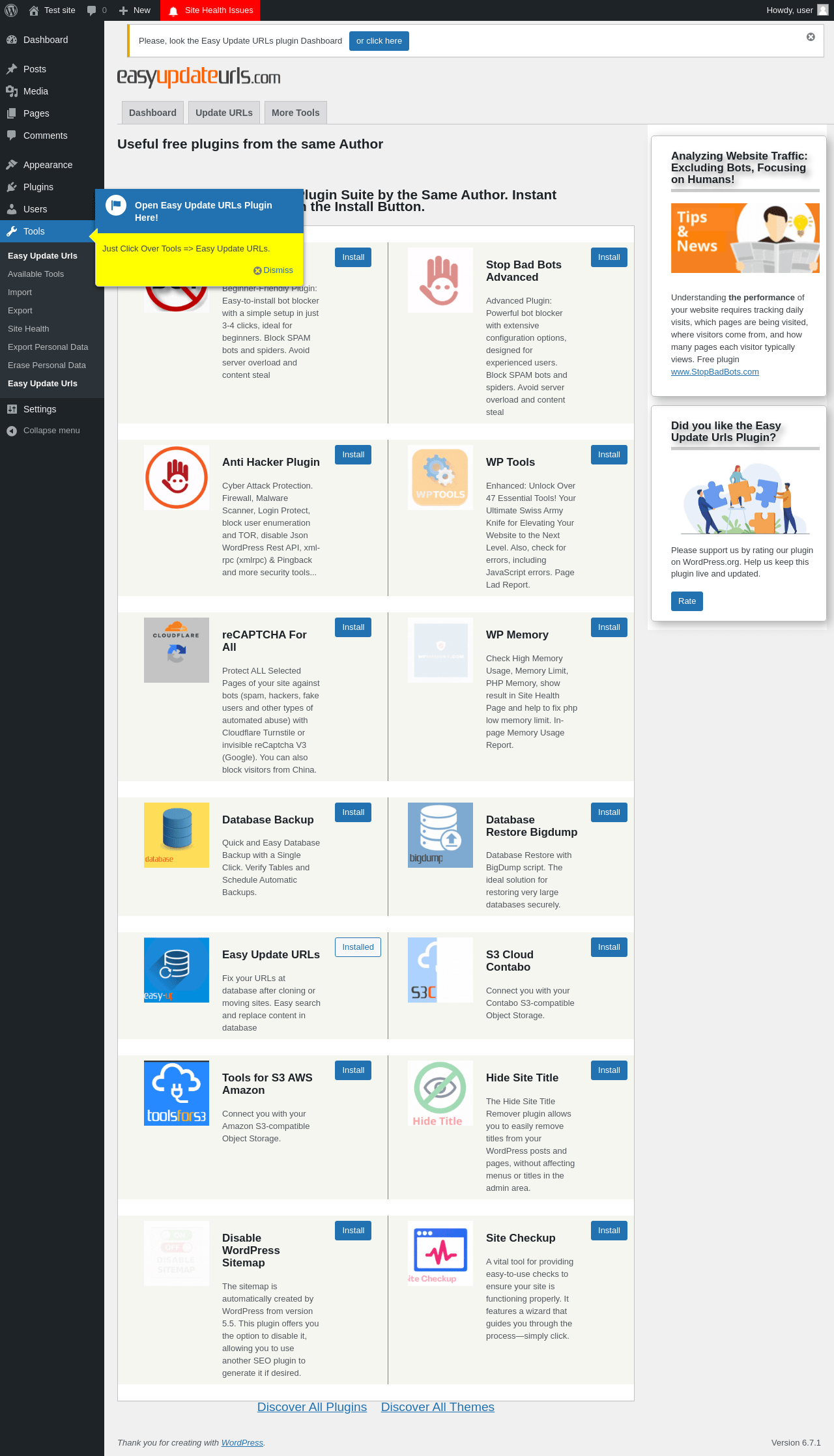The image size is (834, 1456).
Task: Click the Users sidebar icon
Action: click(12, 209)
